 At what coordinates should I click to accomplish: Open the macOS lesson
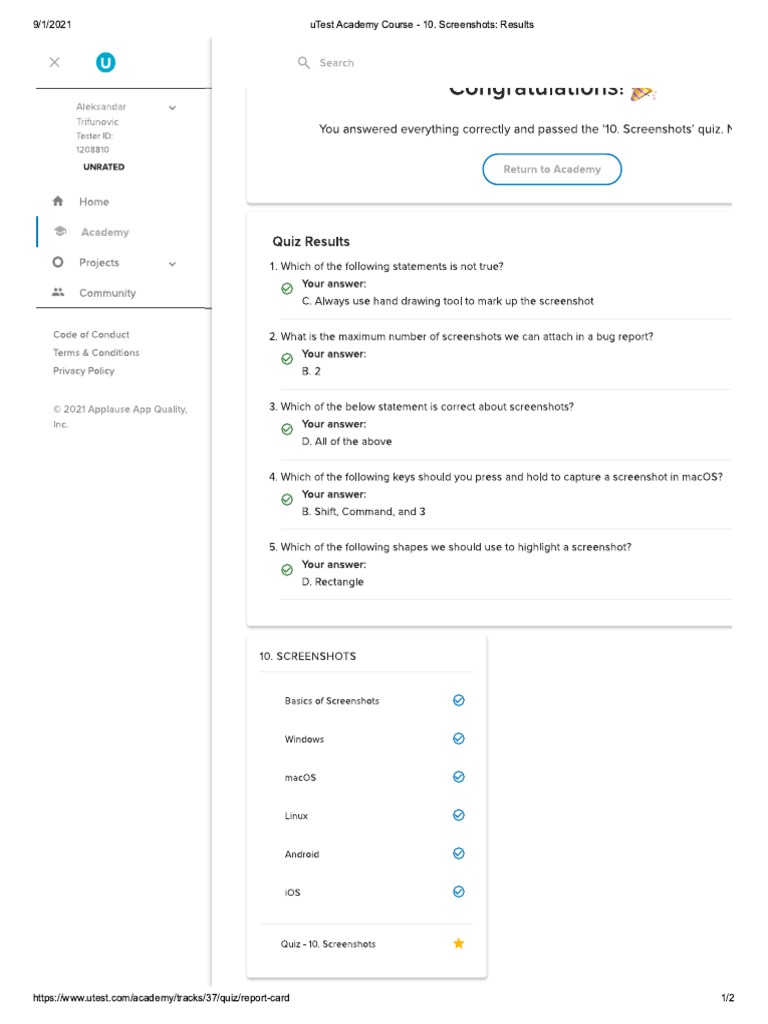[300, 777]
